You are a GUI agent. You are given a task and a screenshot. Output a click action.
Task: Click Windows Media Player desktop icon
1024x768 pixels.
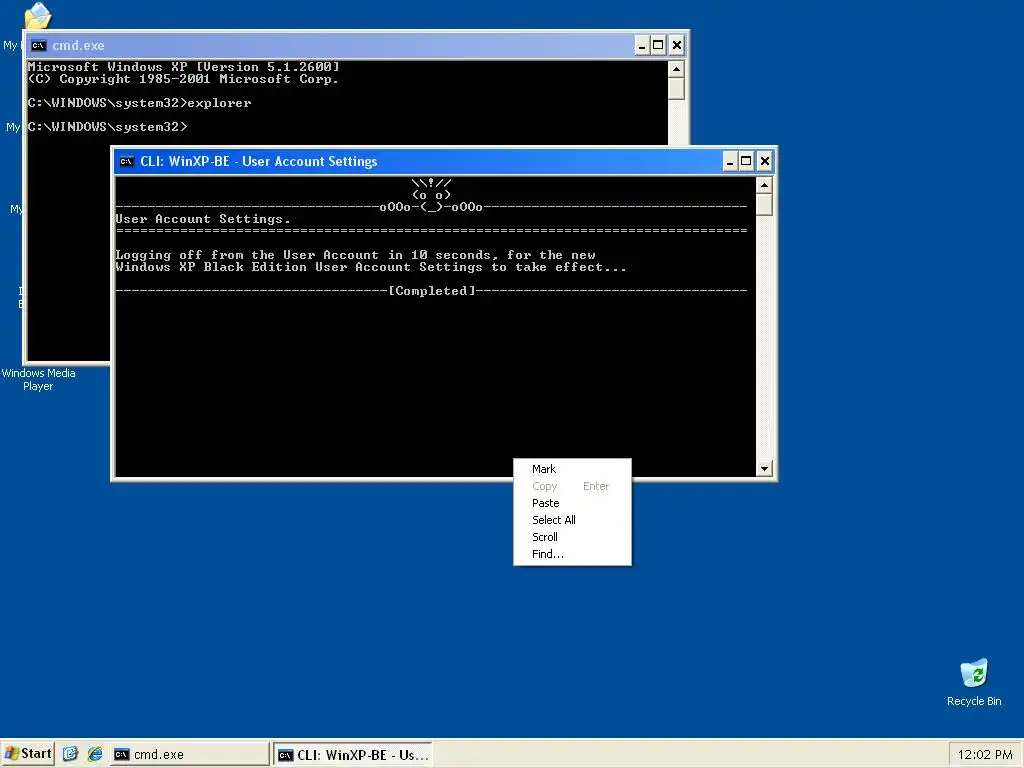coord(38,379)
